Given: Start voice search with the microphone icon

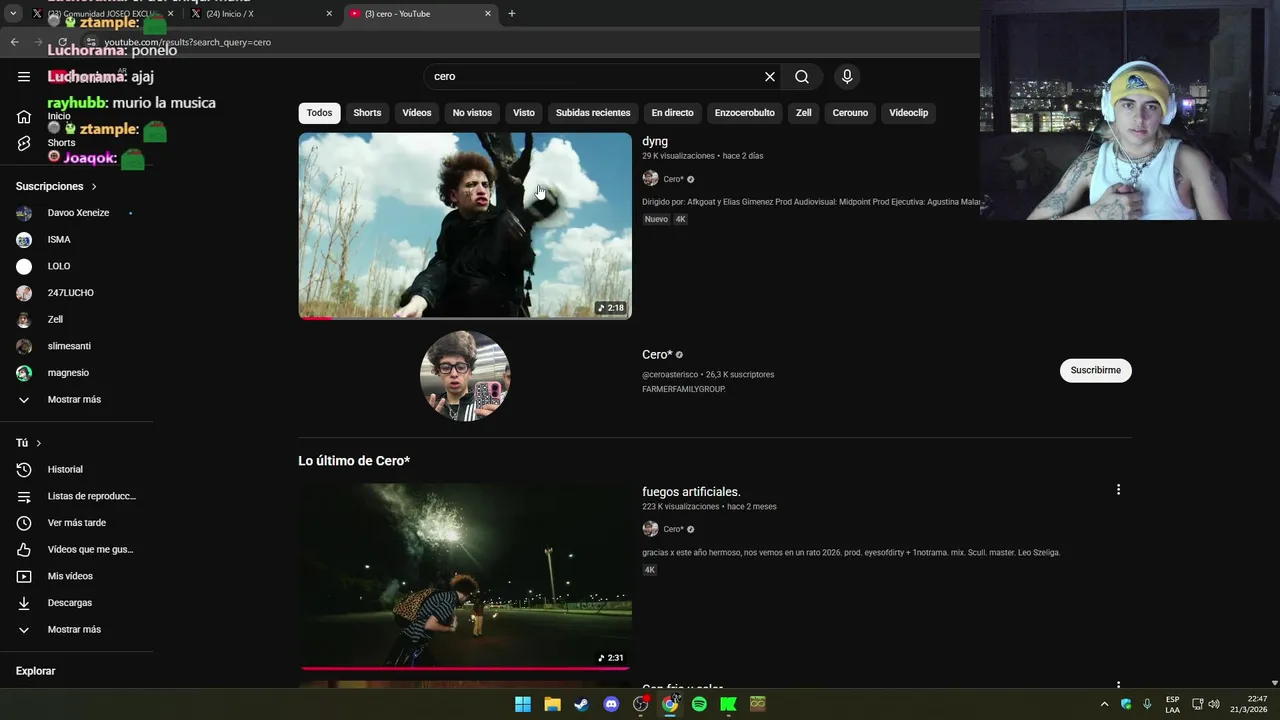Looking at the screenshot, I should 847,77.
